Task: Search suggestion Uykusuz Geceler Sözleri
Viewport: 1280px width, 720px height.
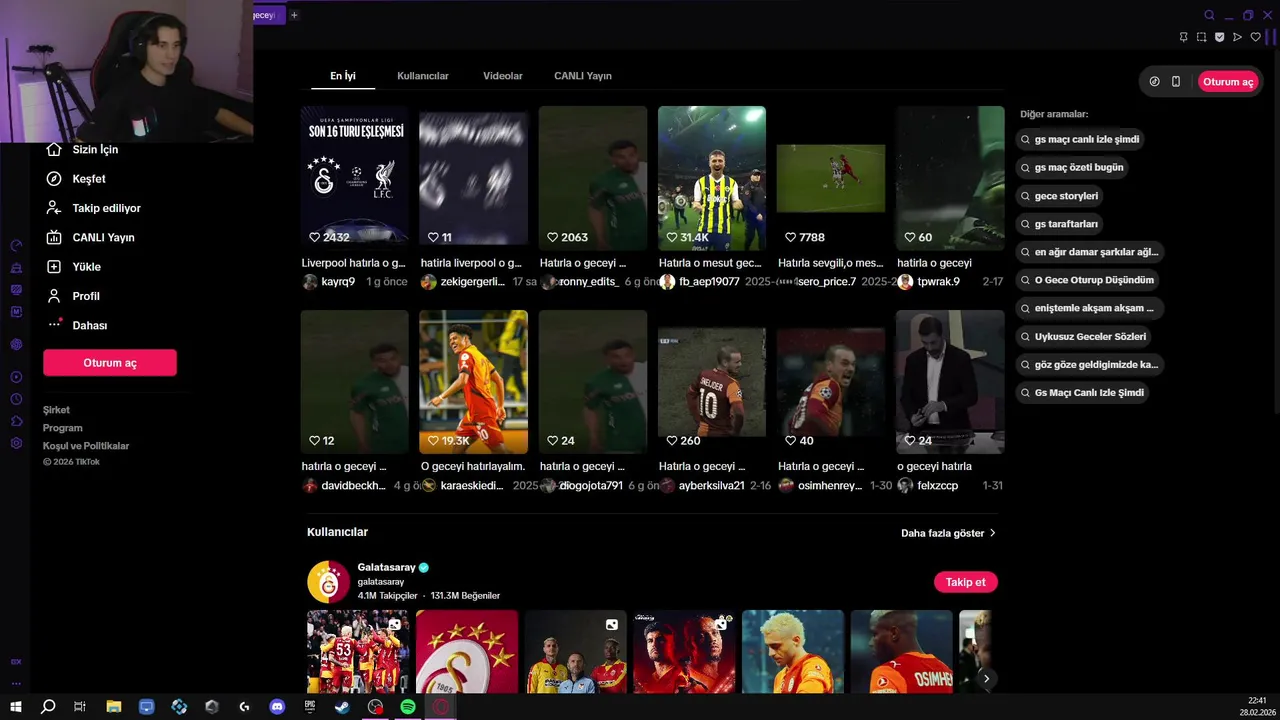Action: tap(1082, 337)
